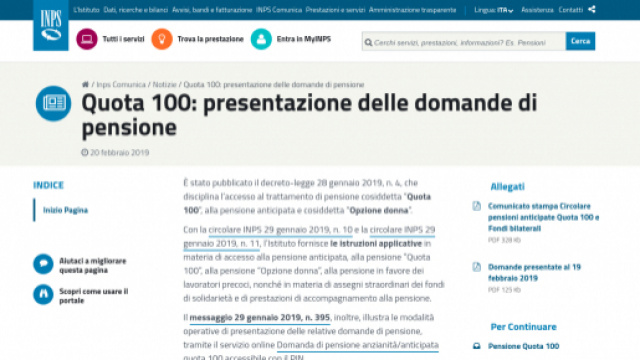Open Trova la prestazione link
The width and height of the screenshot is (640, 360).
tap(211, 39)
